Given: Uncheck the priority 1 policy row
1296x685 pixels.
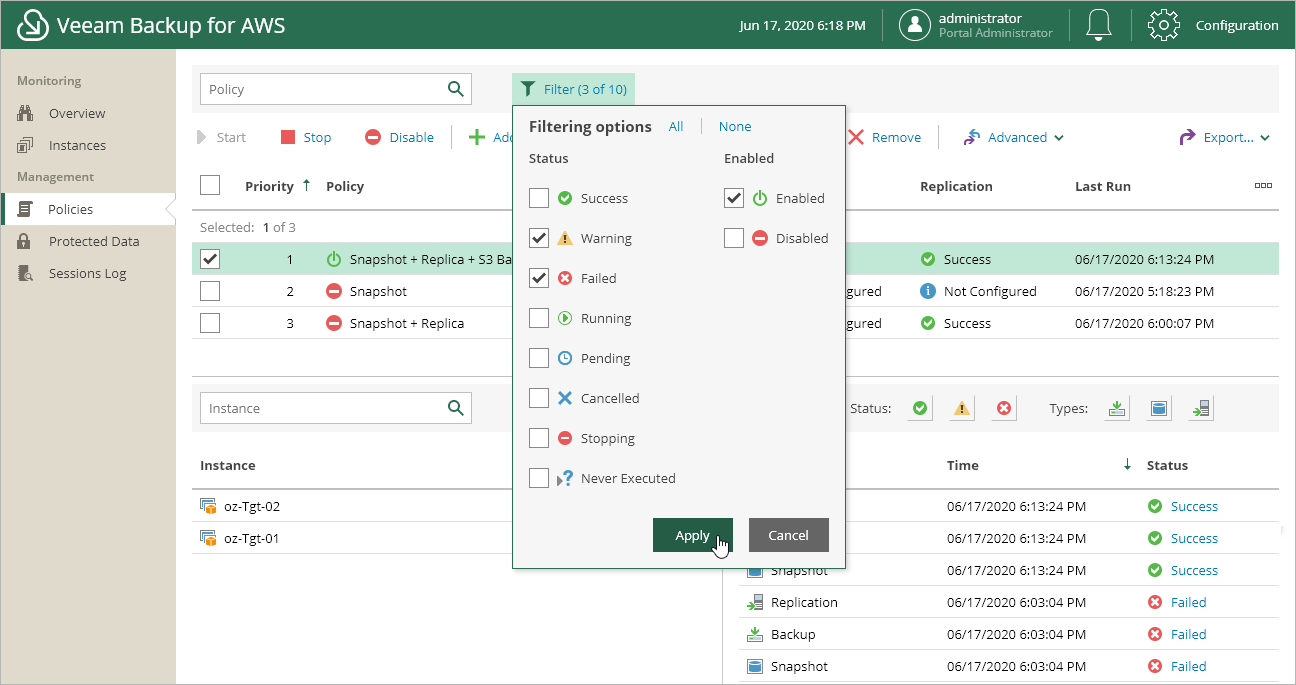Looking at the screenshot, I should tap(210, 259).
